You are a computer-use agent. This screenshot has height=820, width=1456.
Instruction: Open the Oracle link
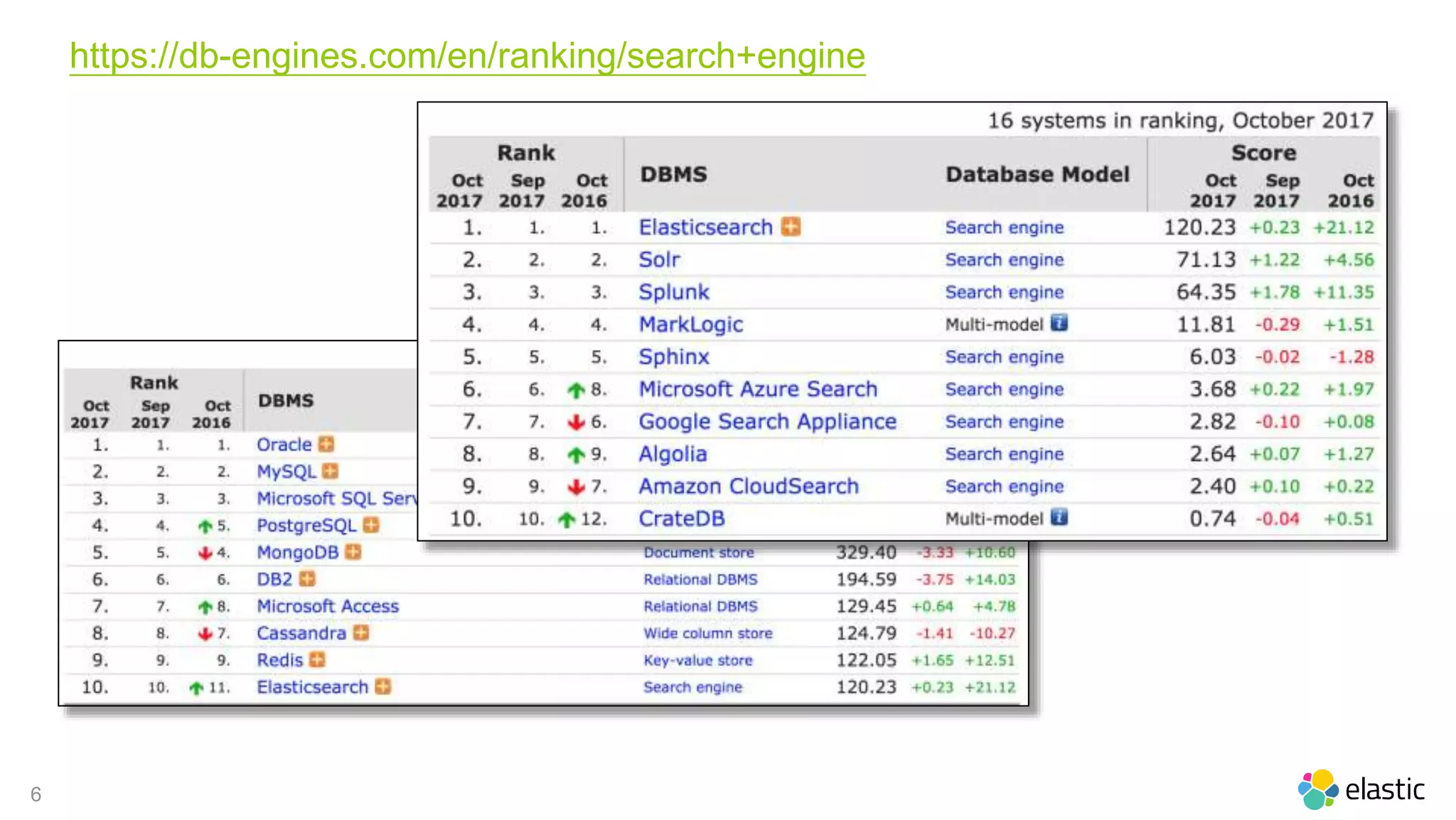point(284,444)
